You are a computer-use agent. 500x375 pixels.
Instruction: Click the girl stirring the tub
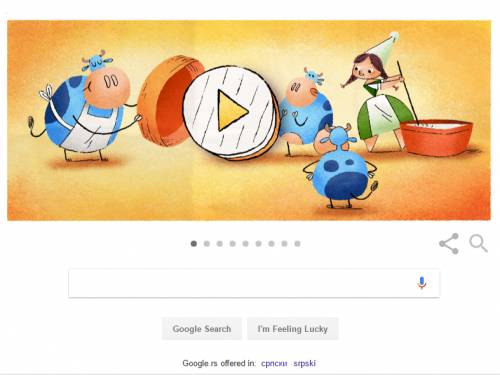(x=377, y=97)
